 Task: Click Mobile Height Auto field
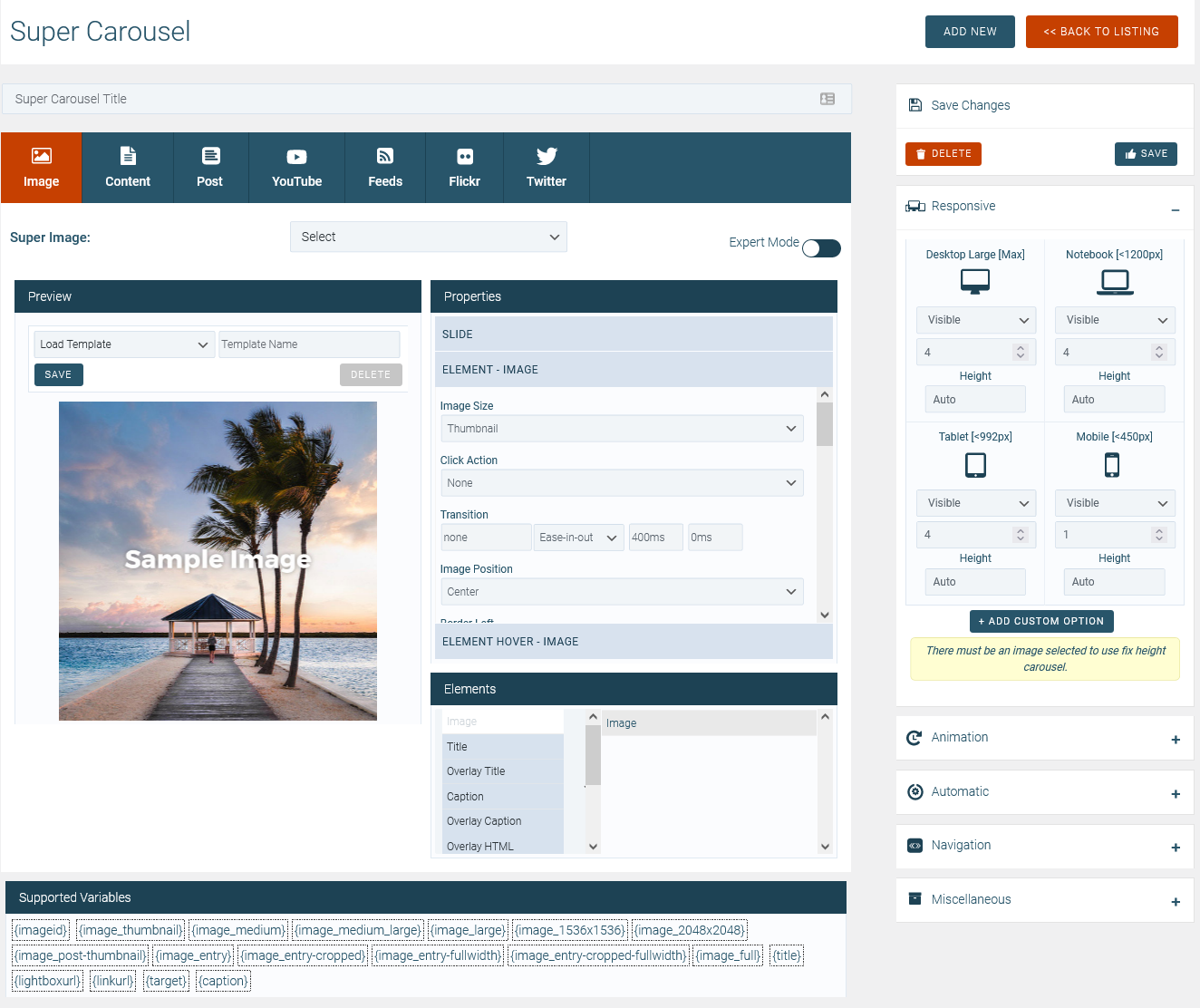[x=1115, y=582]
